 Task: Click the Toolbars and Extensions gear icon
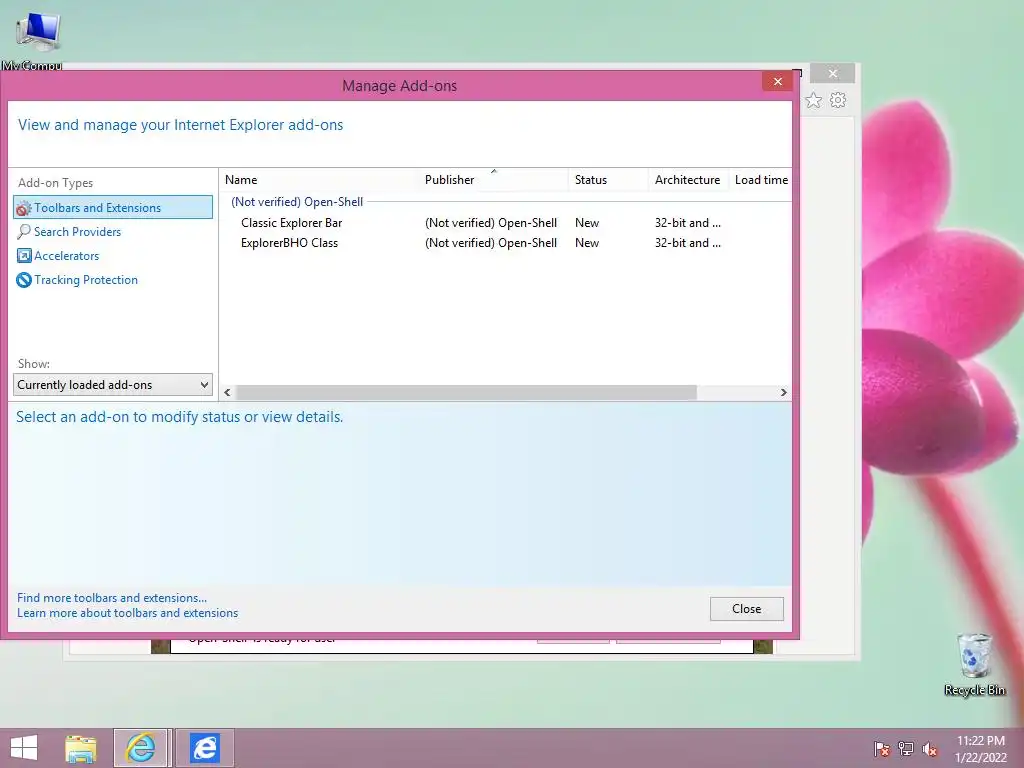click(24, 208)
